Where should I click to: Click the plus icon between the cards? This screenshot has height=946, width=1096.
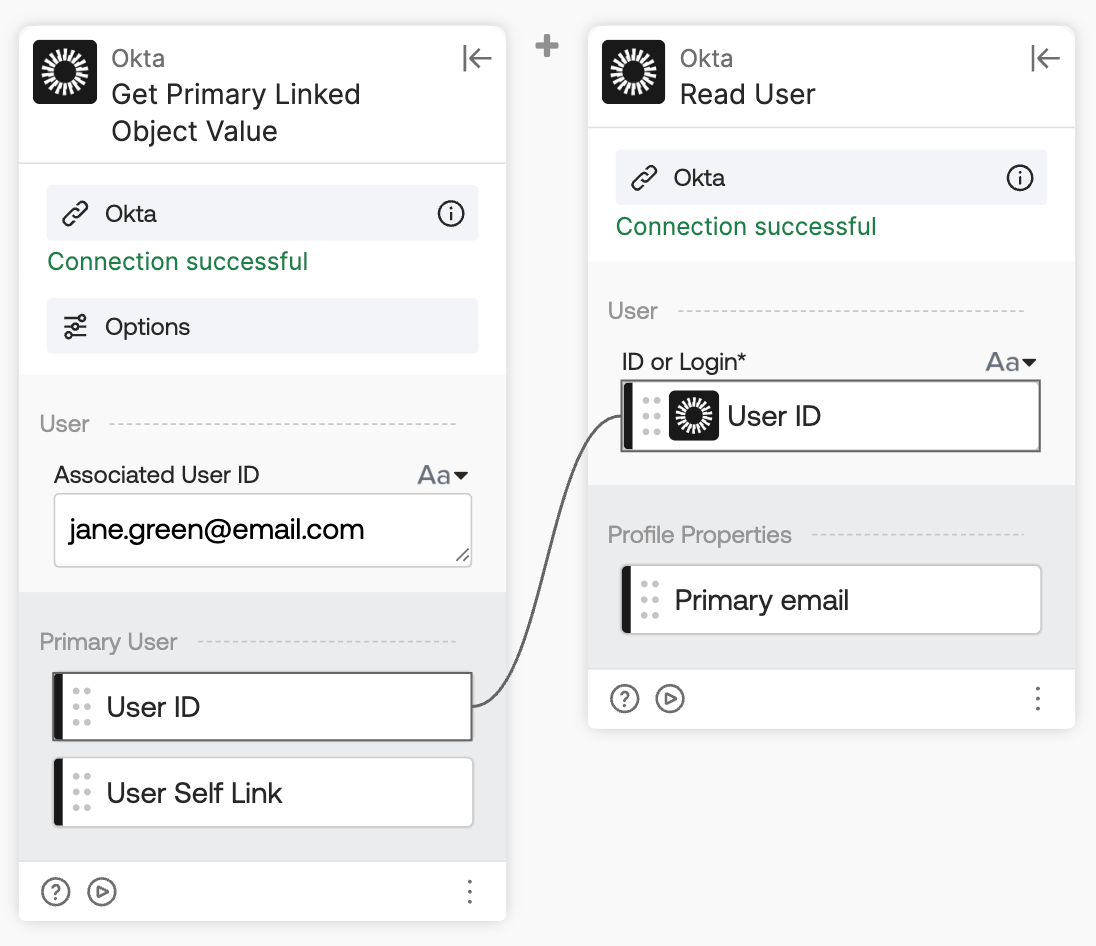tap(547, 46)
